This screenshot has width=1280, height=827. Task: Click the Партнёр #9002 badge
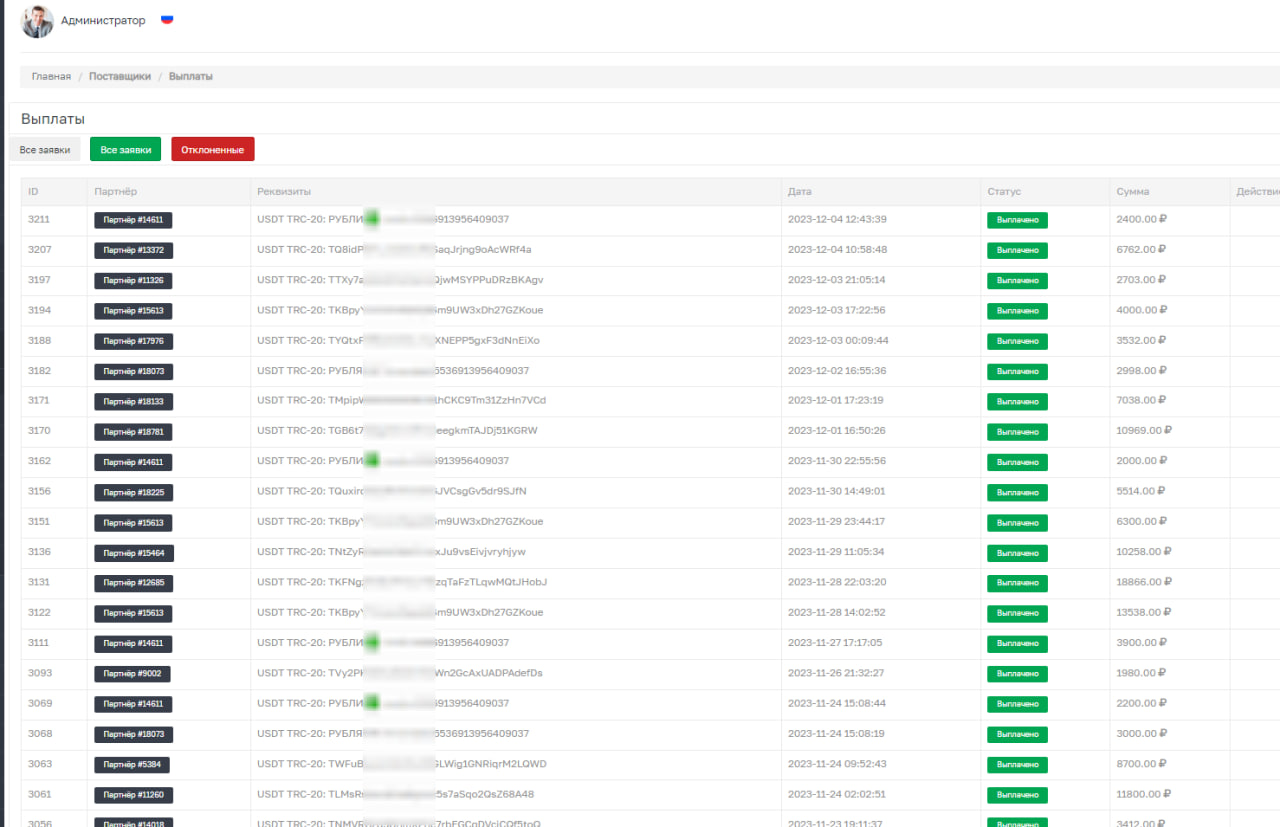pyautogui.click(x=132, y=674)
